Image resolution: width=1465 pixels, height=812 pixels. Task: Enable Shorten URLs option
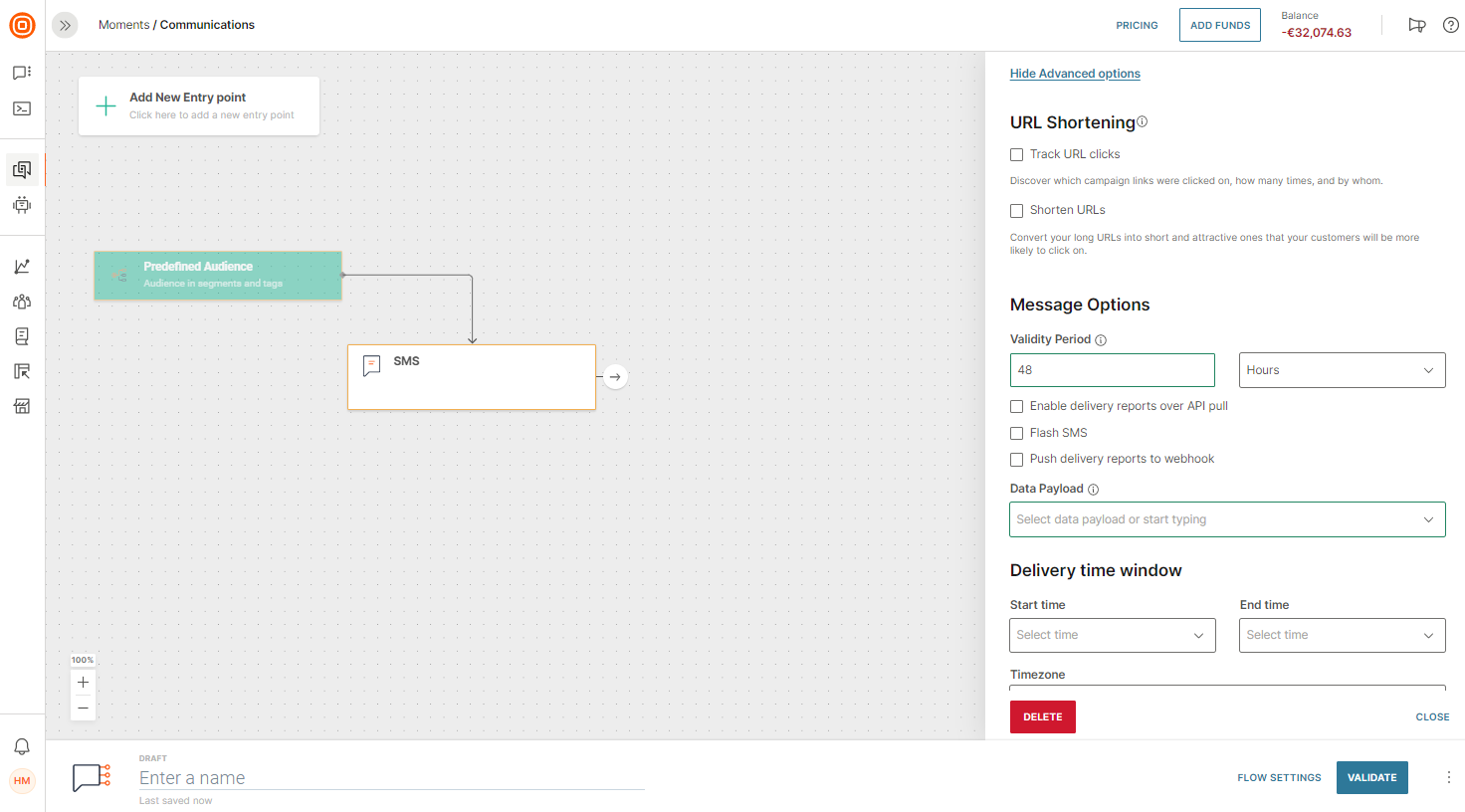click(x=1016, y=210)
